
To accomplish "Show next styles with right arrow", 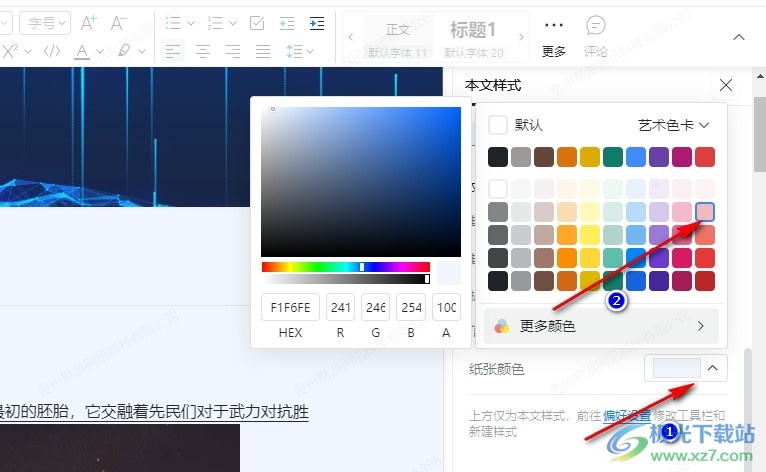I will [x=521, y=37].
